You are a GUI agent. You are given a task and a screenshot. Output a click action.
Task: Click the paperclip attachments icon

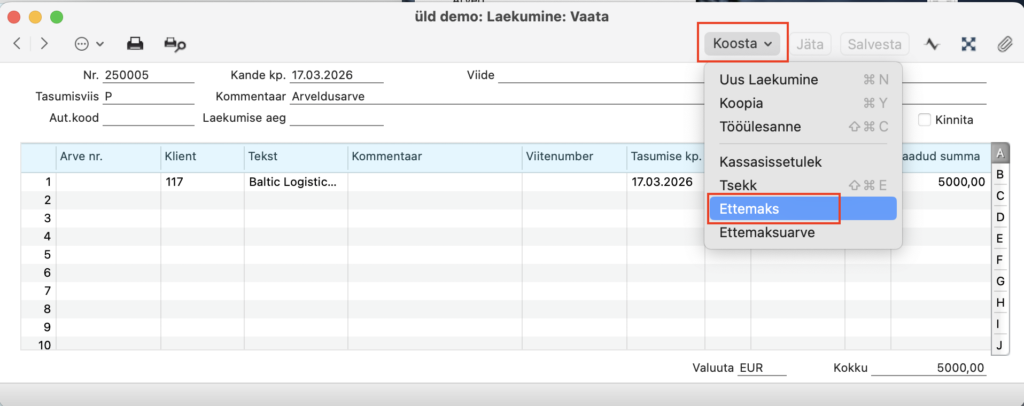[x=1005, y=44]
